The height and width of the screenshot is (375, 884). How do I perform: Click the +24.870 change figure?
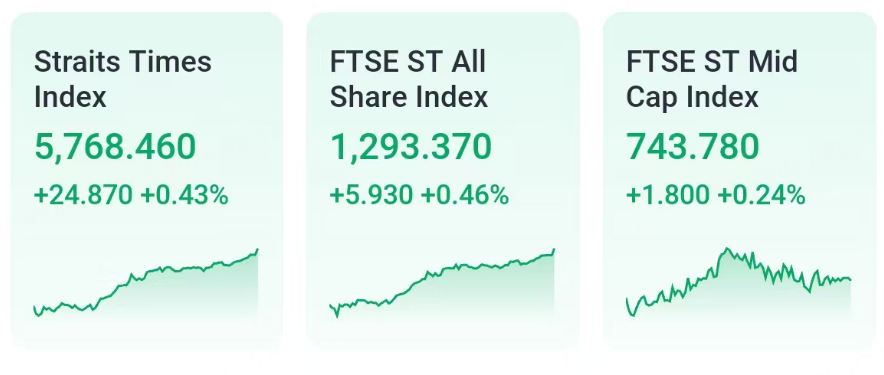[x=83, y=196]
